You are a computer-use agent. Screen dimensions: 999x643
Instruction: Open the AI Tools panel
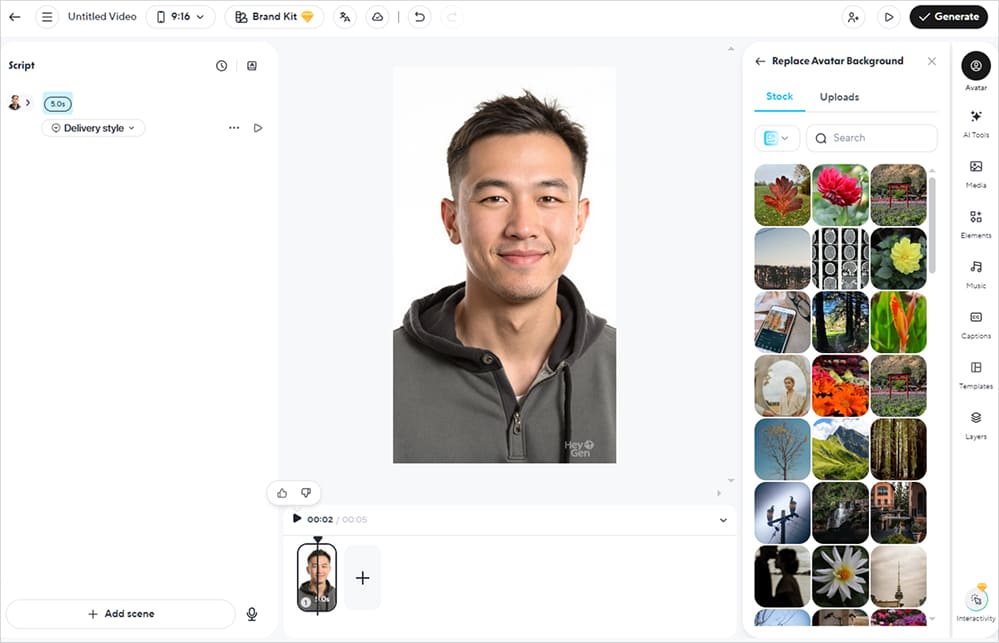(975, 121)
